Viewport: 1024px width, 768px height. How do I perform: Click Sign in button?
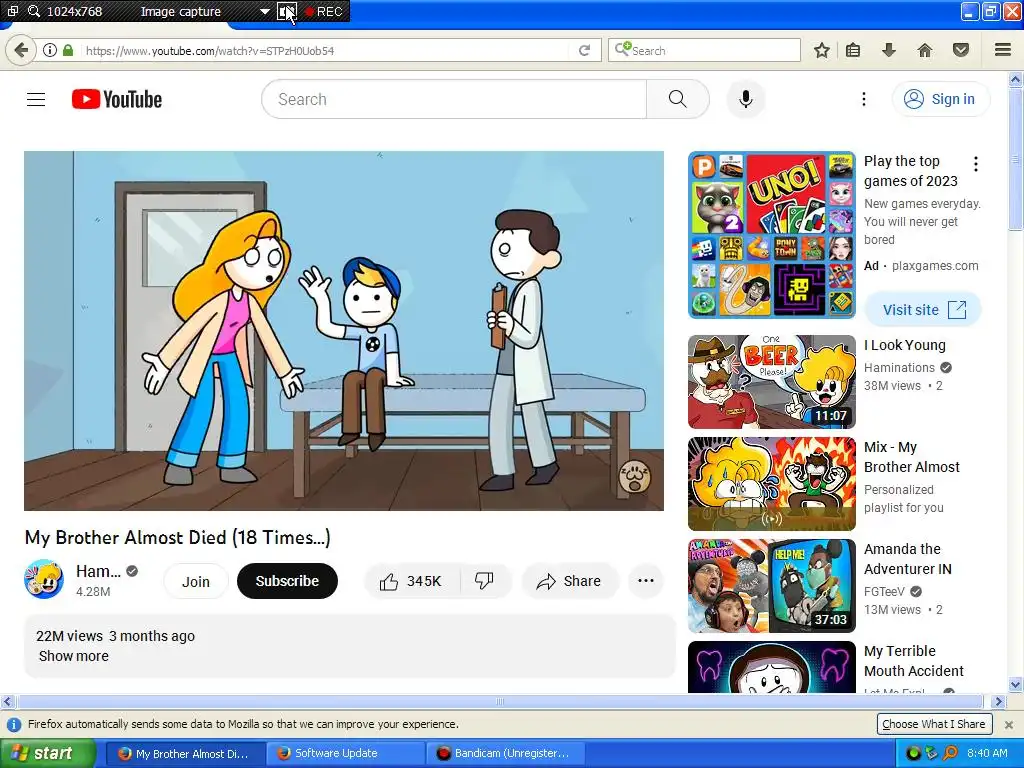coord(940,99)
